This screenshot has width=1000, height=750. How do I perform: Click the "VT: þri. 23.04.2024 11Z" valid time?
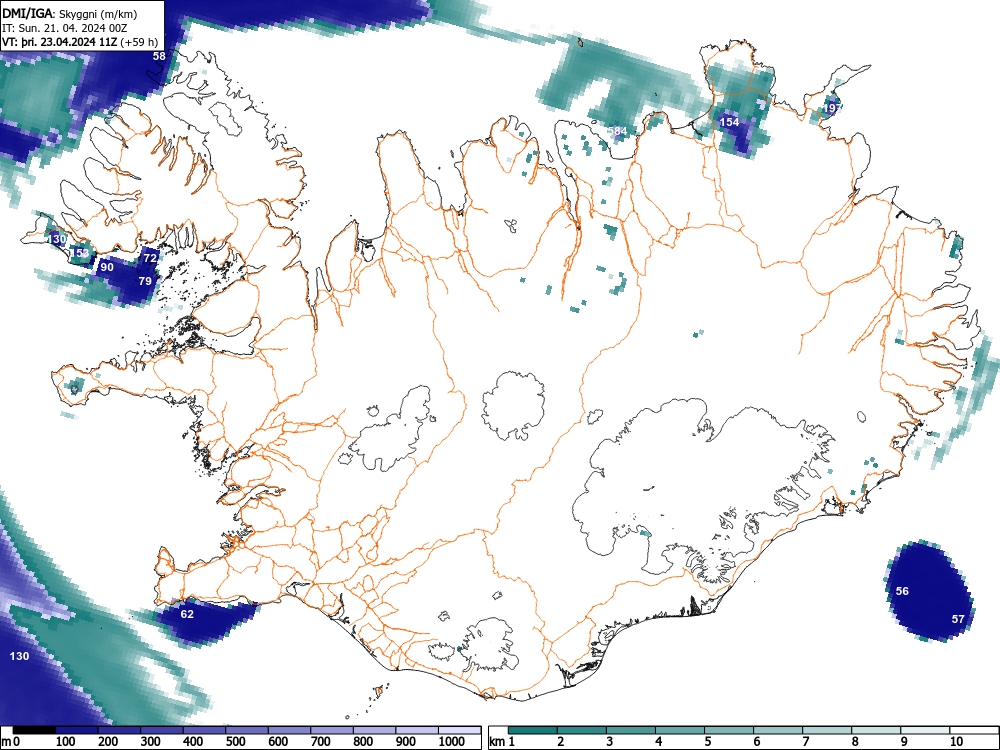point(61,42)
